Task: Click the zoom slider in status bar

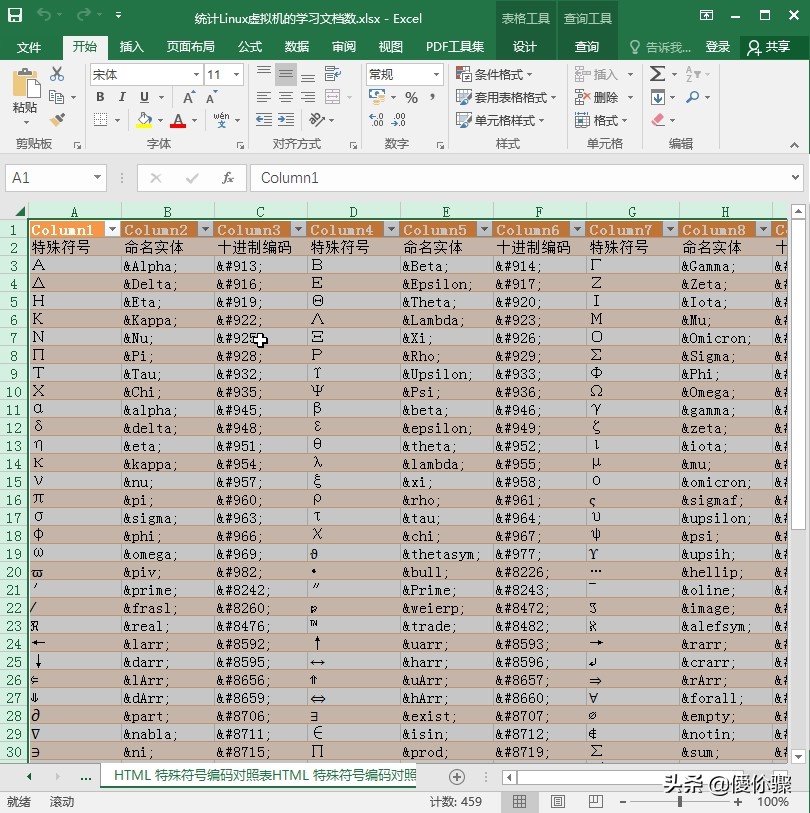Action: (x=680, y=802)
